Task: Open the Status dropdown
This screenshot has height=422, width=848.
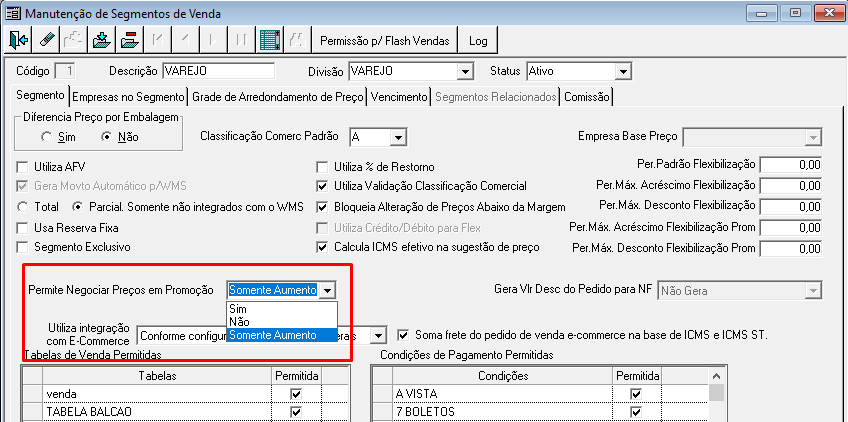Action: click(623, 71)
